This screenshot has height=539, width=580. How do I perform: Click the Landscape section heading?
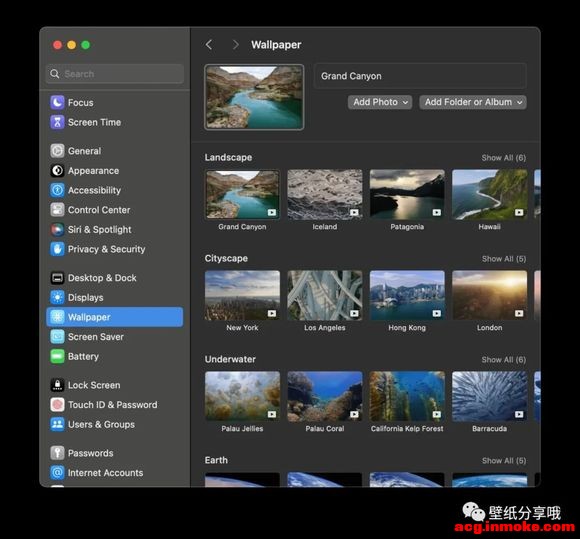pos(228,158)
